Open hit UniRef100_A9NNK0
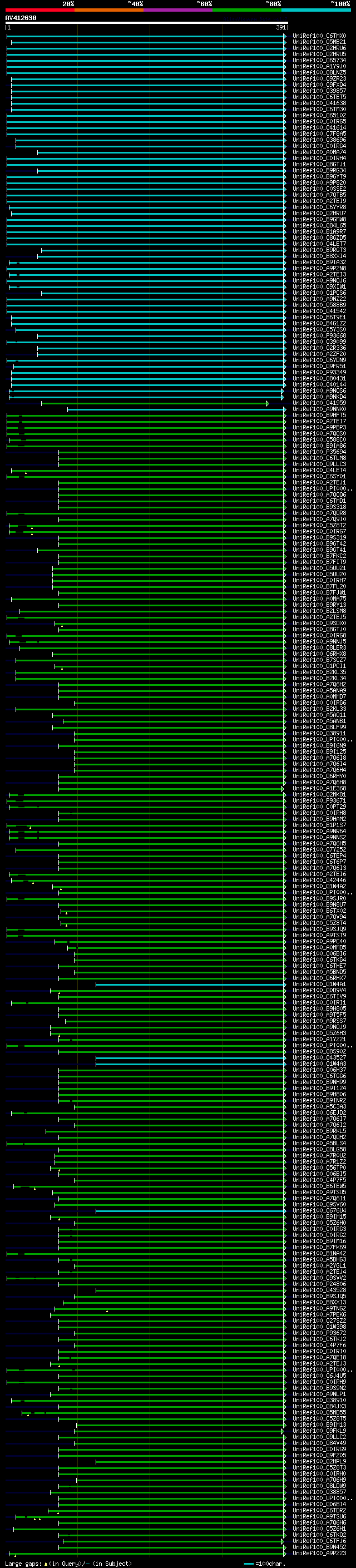356x1568 pixels. tap(319, 409)
